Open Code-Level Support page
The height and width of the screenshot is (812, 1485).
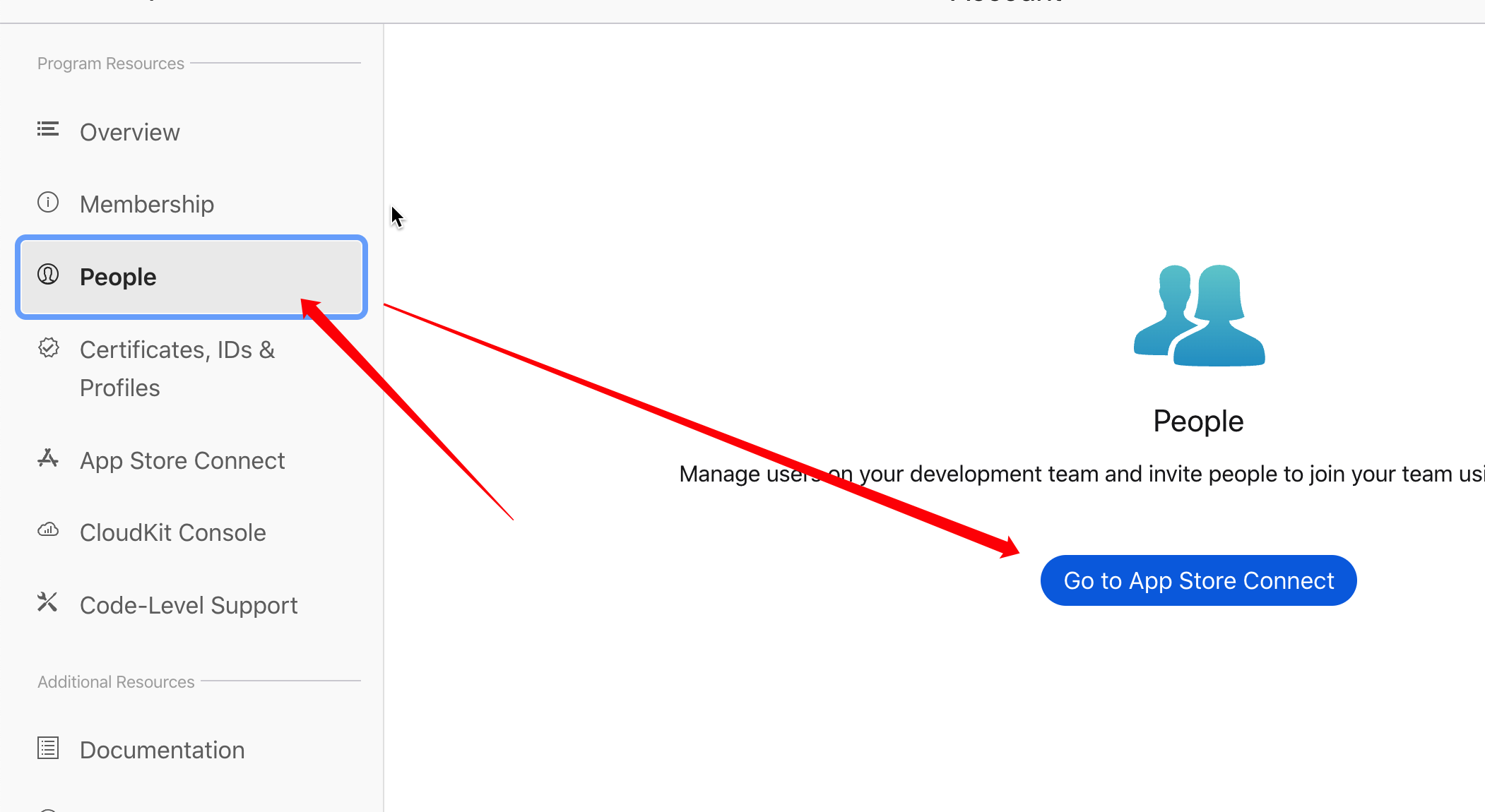(x=189, y=605)
